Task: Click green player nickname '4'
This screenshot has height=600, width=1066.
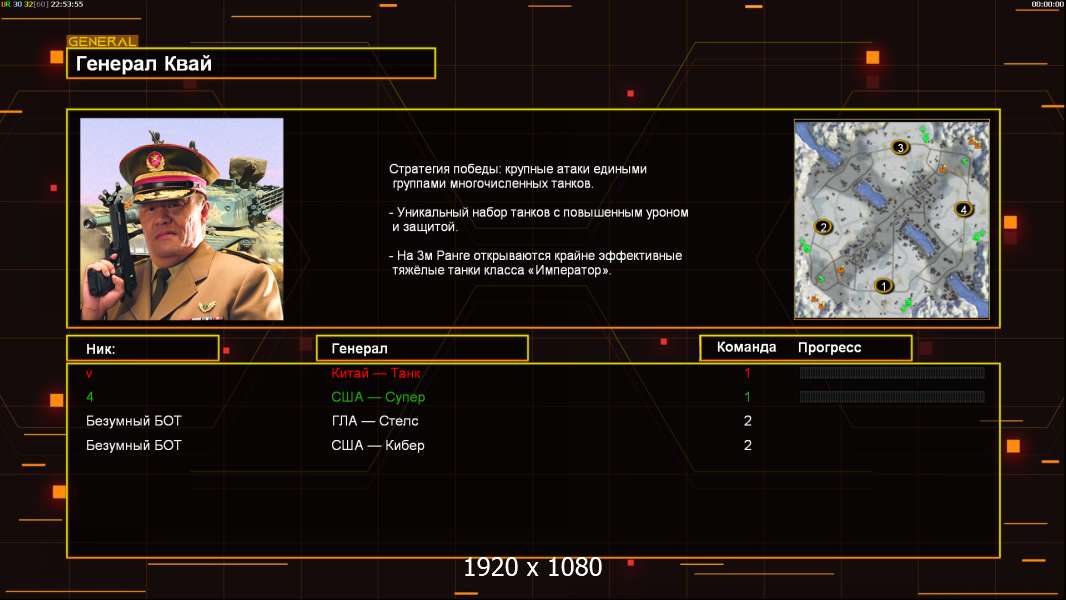Action: [x=90, y=397]
